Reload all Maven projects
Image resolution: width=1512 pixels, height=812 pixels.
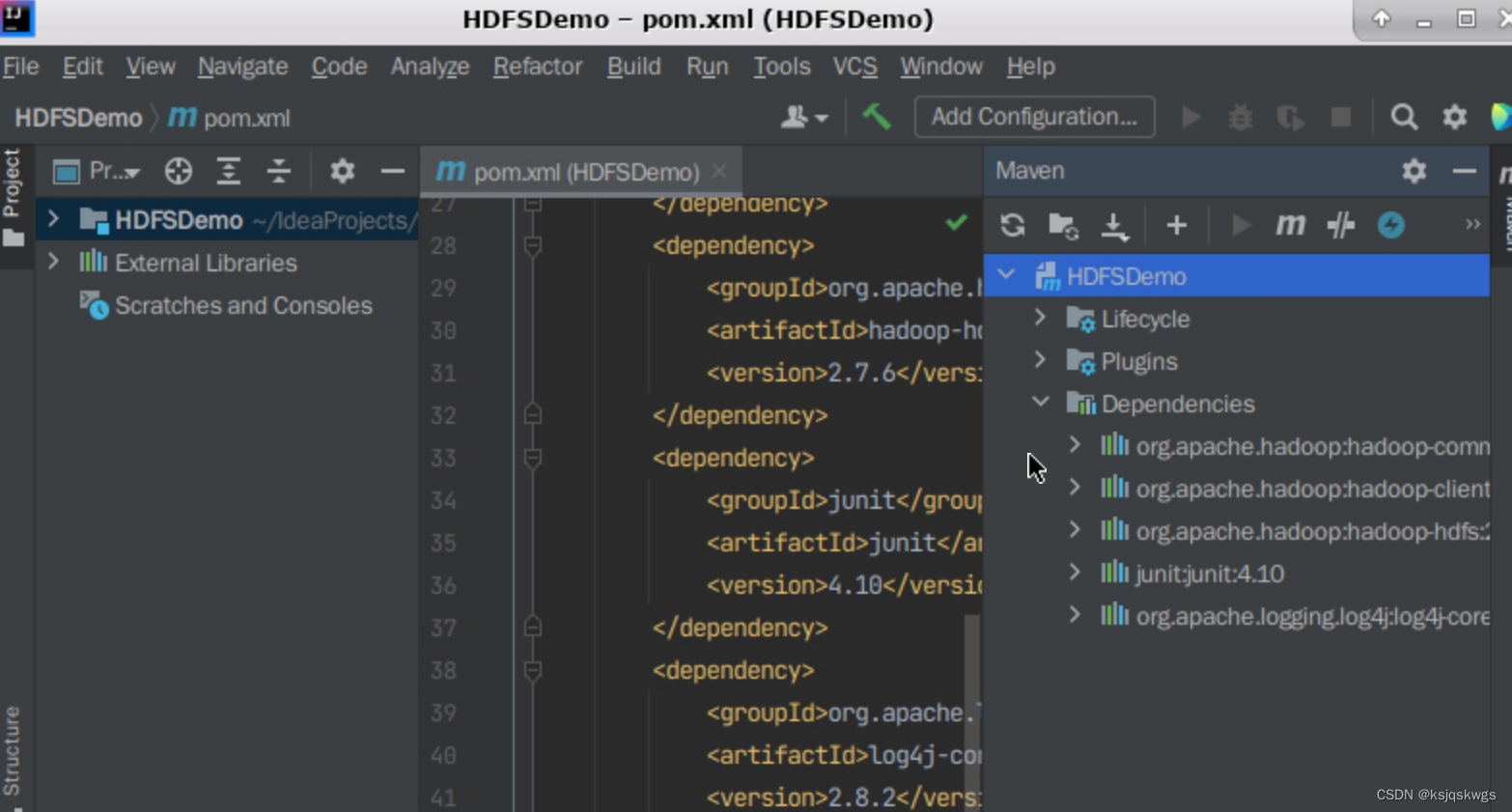pos(1011,225)
